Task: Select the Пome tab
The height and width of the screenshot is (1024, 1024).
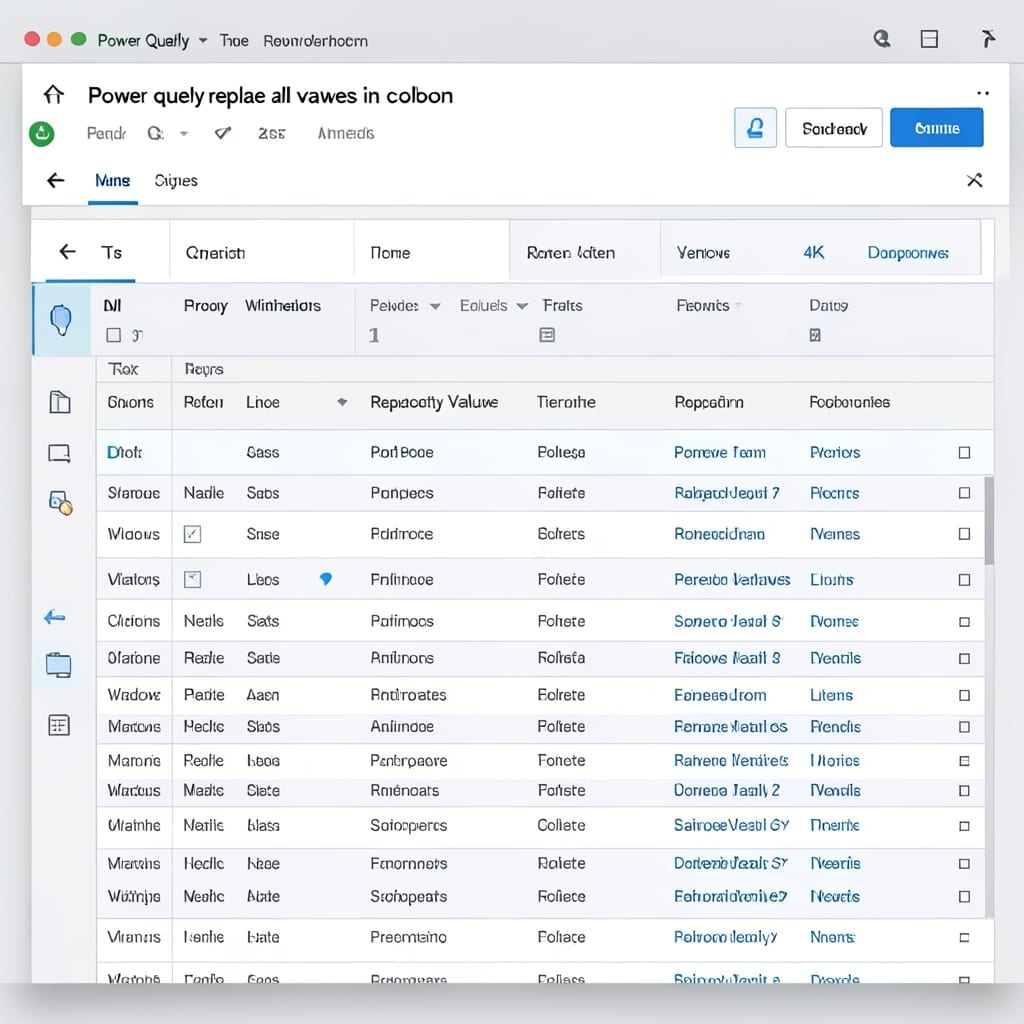Action: click(x=390, y=253)
